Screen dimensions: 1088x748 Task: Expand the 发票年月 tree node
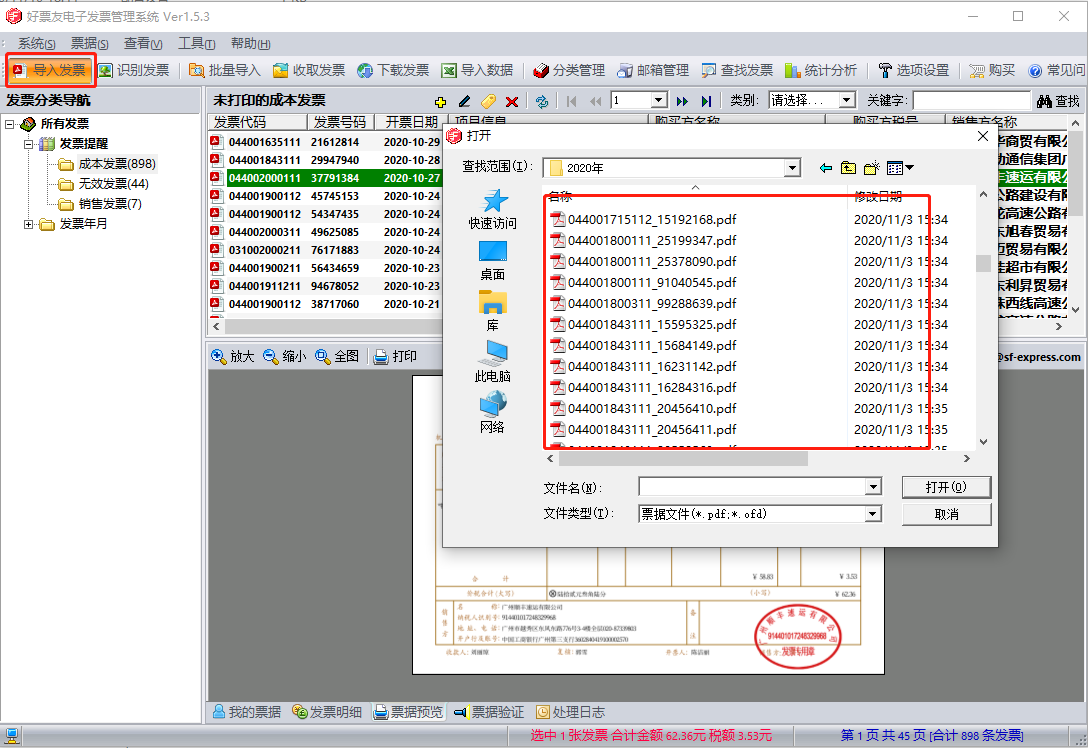pos(28,224)
